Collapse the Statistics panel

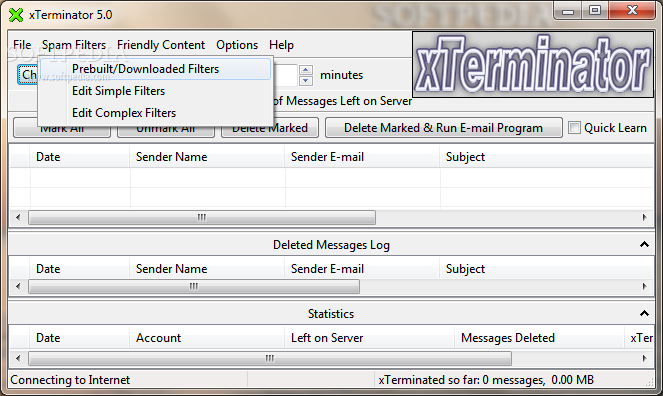pyautogui.click(x=644, y=313)
